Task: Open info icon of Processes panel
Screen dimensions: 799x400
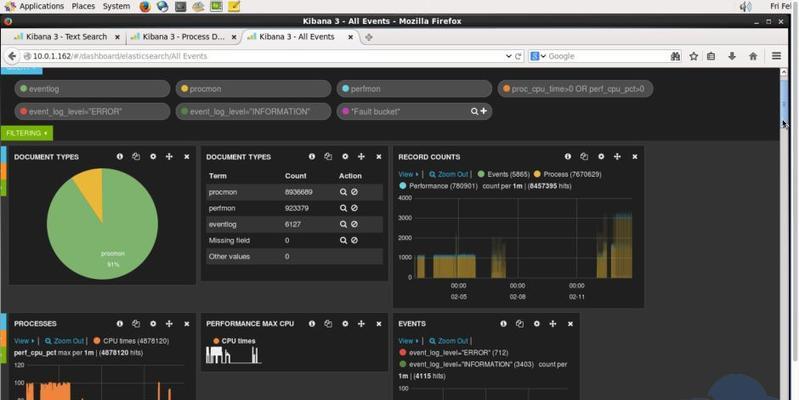Action: [120, 324]
